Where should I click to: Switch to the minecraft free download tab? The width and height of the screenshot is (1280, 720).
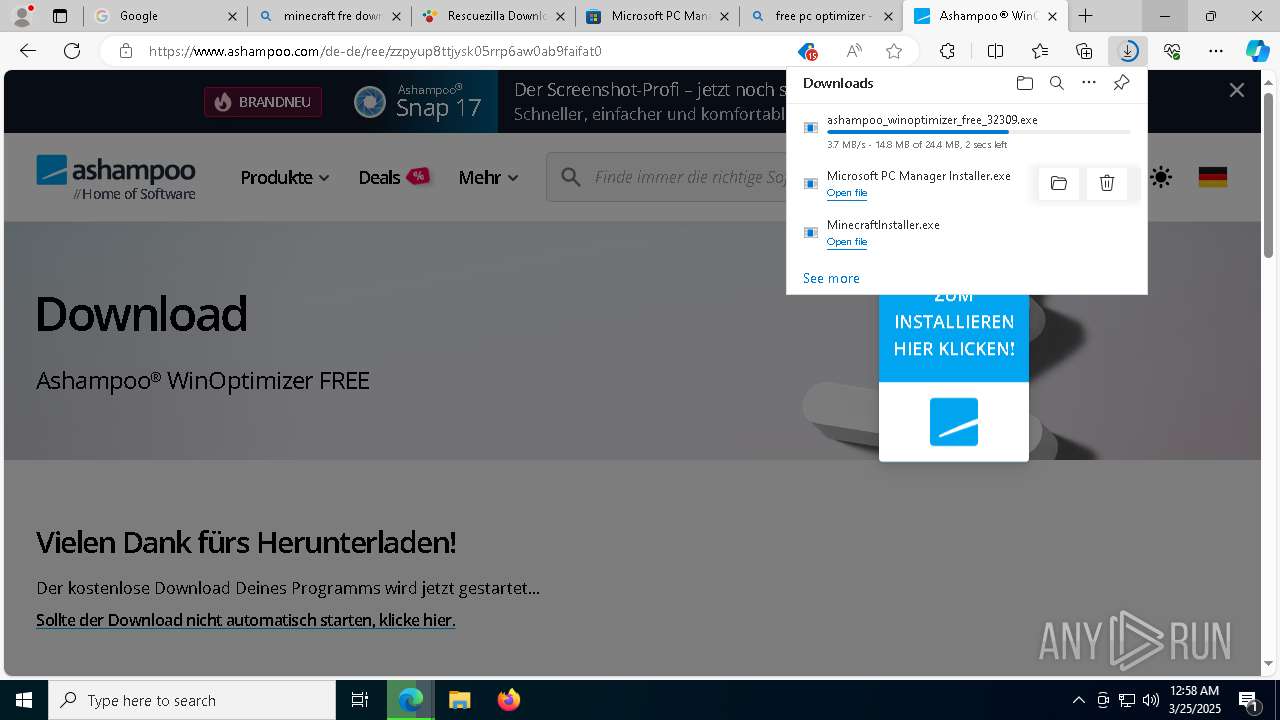tap(329, 16)
